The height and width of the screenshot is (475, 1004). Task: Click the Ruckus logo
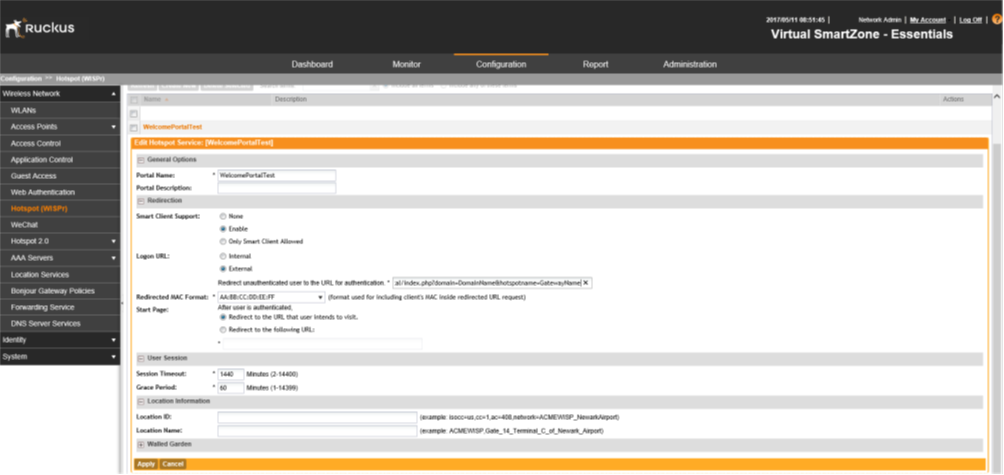pos(40,28)
